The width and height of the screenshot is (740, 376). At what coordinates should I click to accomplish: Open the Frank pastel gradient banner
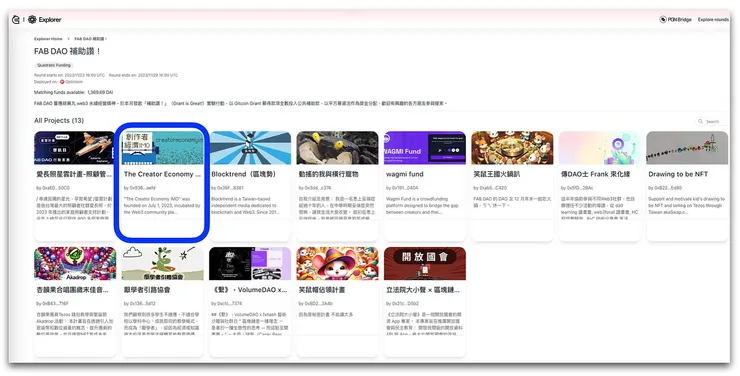(600, 148)
